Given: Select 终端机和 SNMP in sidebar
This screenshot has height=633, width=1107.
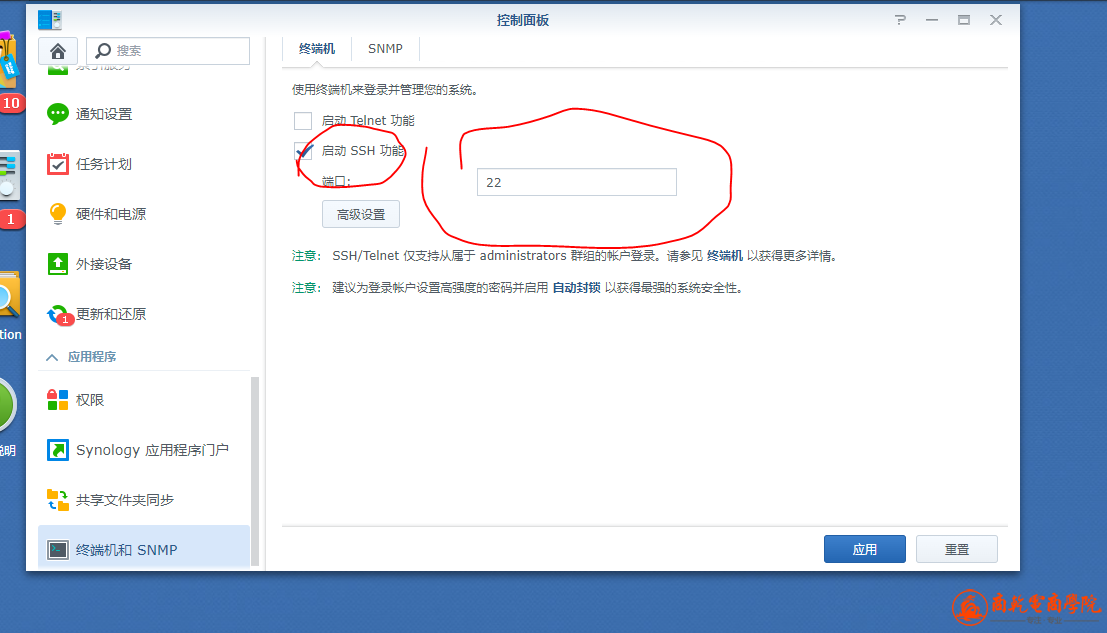Looking at the screenshot, I should [x=144, y=548].
